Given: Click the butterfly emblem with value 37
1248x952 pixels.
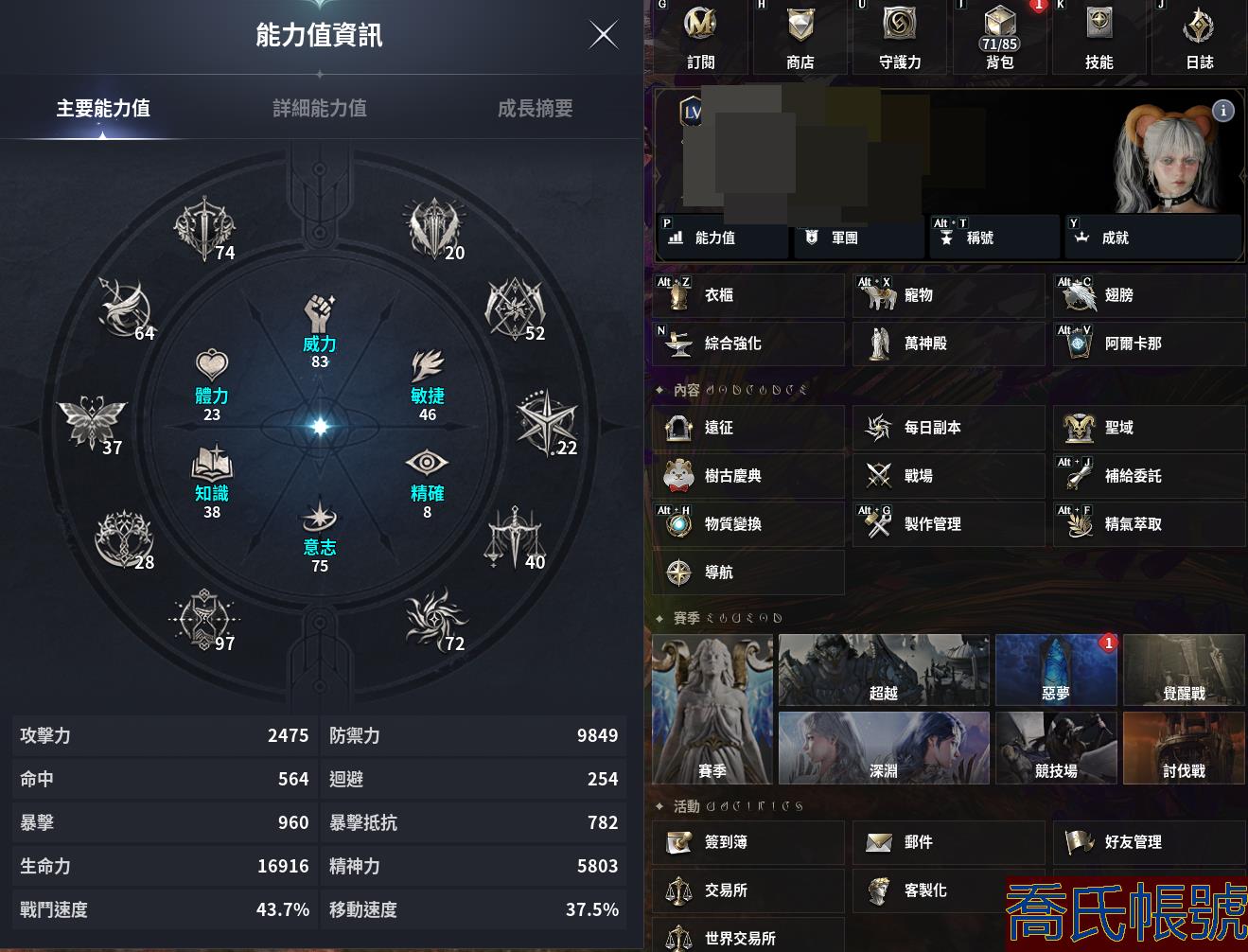Looking at the screenshot, I should [91, 422].
